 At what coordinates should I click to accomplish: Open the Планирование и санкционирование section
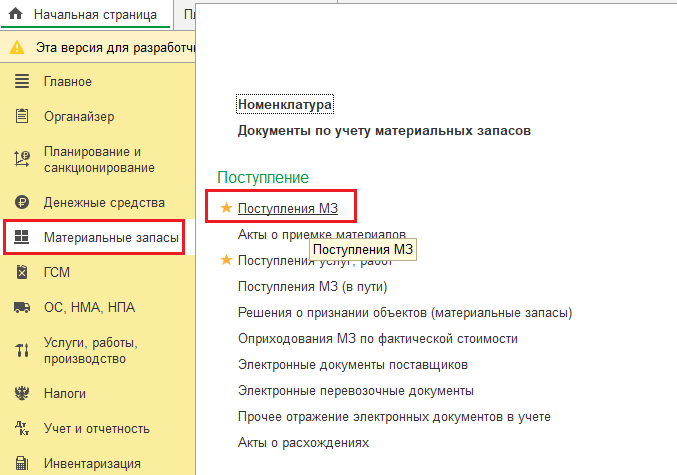99,159
